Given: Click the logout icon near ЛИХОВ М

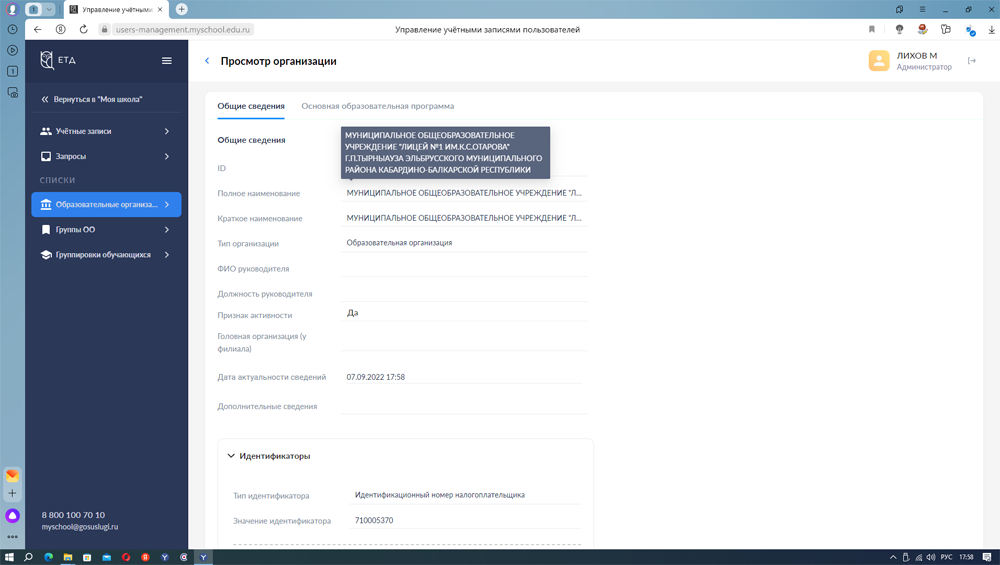Looking at the screenshot, I should click(x=971, y=61).
